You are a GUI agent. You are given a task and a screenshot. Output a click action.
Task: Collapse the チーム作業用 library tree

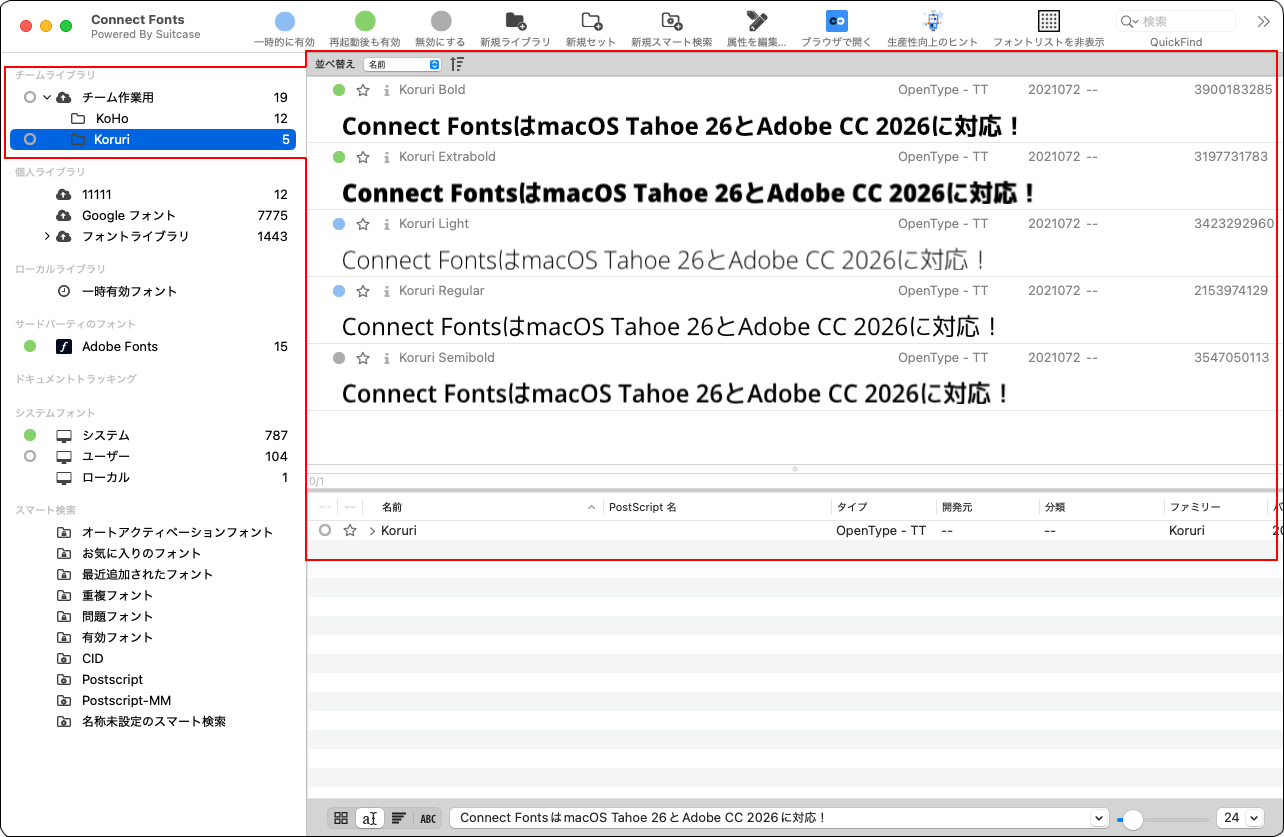(47, 97)
